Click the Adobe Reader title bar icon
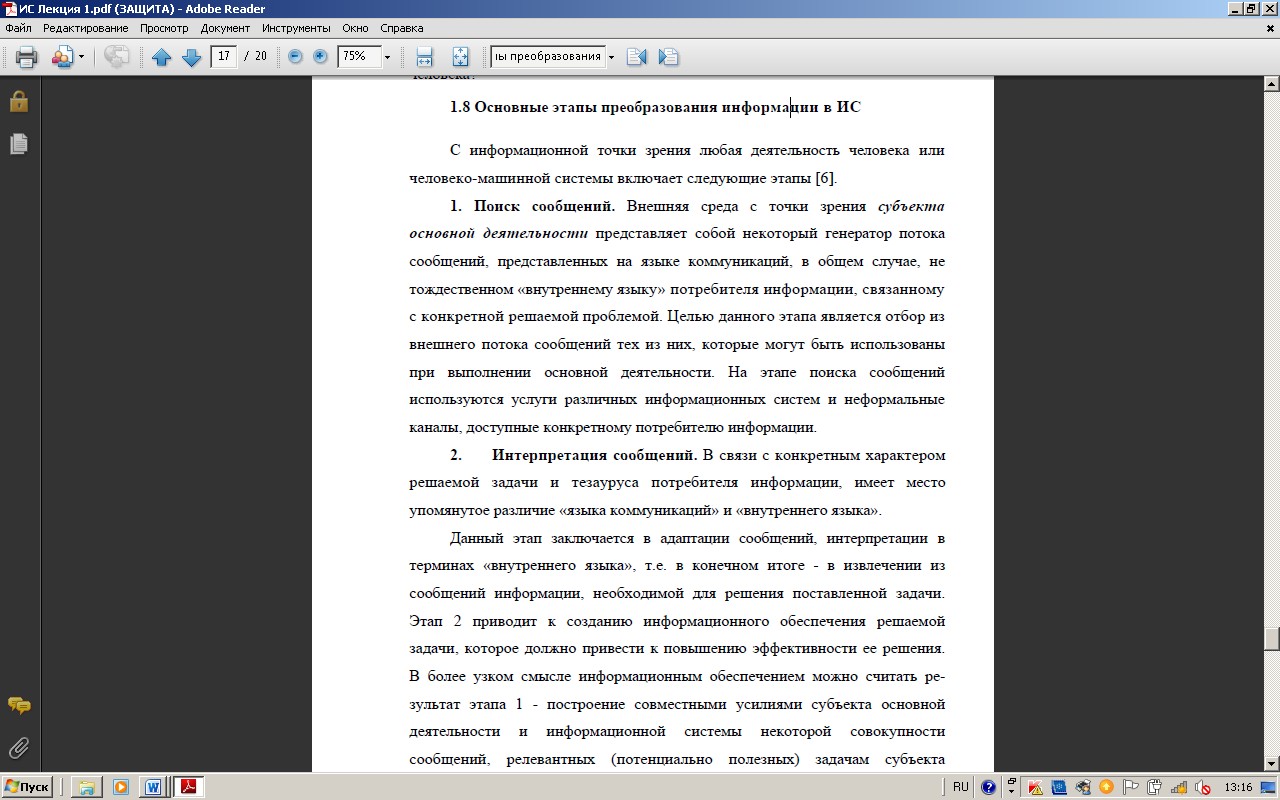The height and width of the screenshot is (800, 1280). click(x=10, y=8)
